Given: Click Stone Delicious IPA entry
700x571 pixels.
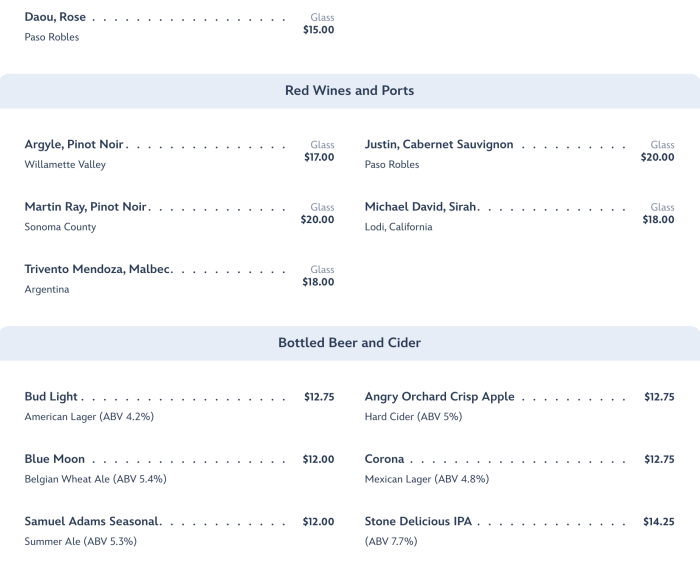Looking at the screenshot, I should click(x=418, y=522).
